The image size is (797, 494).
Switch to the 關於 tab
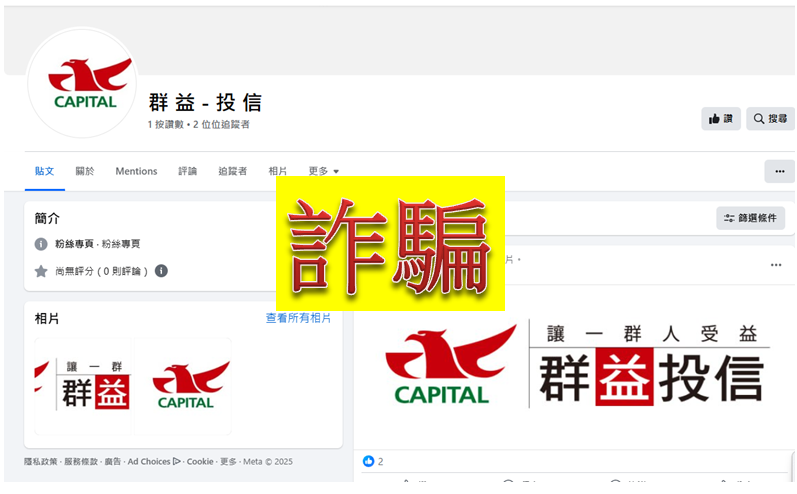85,171
